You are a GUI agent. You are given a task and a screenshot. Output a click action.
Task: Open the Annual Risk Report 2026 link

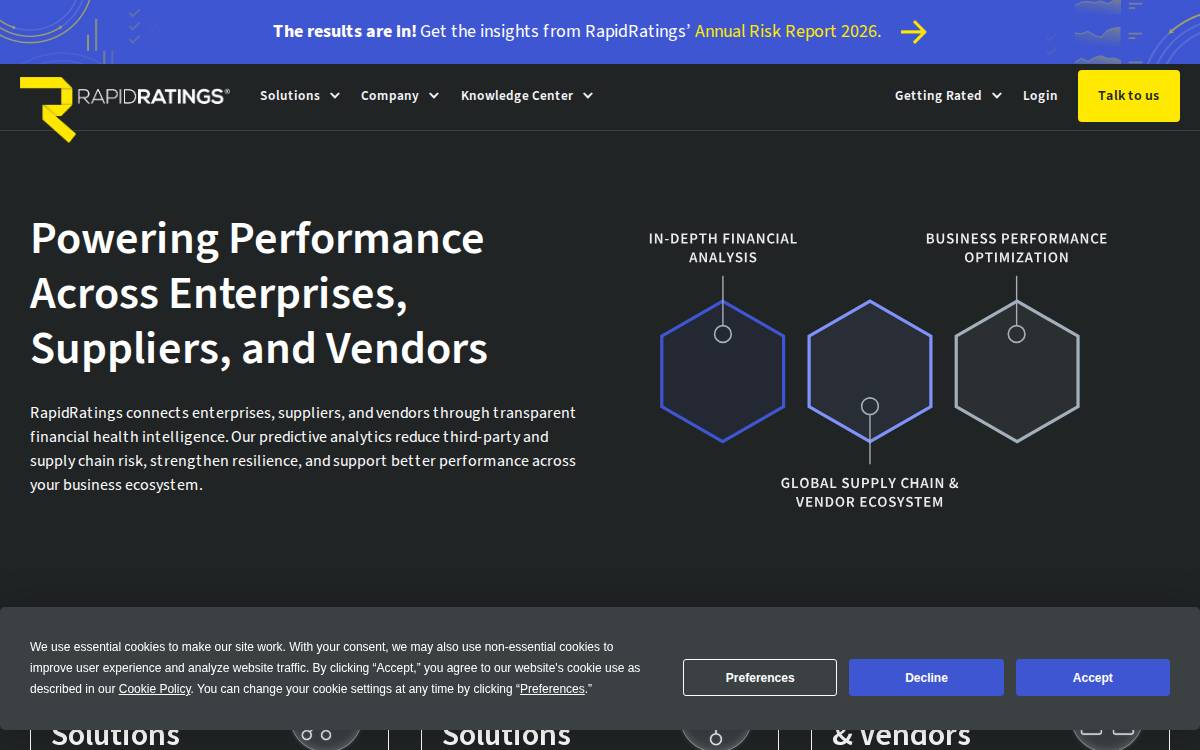[x=788, y=31]
